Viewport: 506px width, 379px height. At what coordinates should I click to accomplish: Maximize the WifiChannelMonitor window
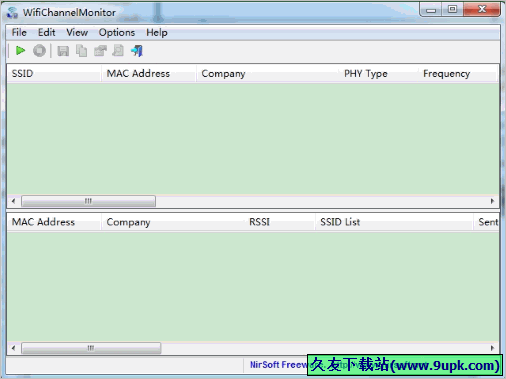(452, 9)
